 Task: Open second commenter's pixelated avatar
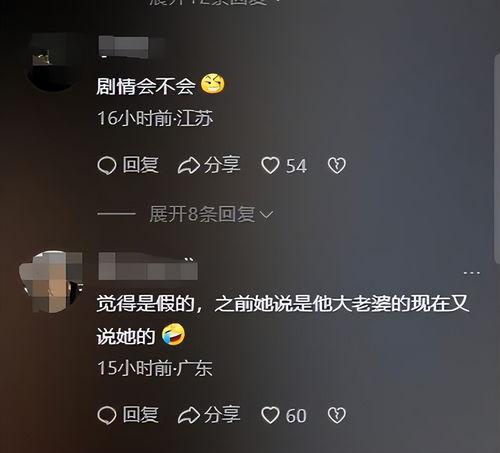(x=51, y=282)
